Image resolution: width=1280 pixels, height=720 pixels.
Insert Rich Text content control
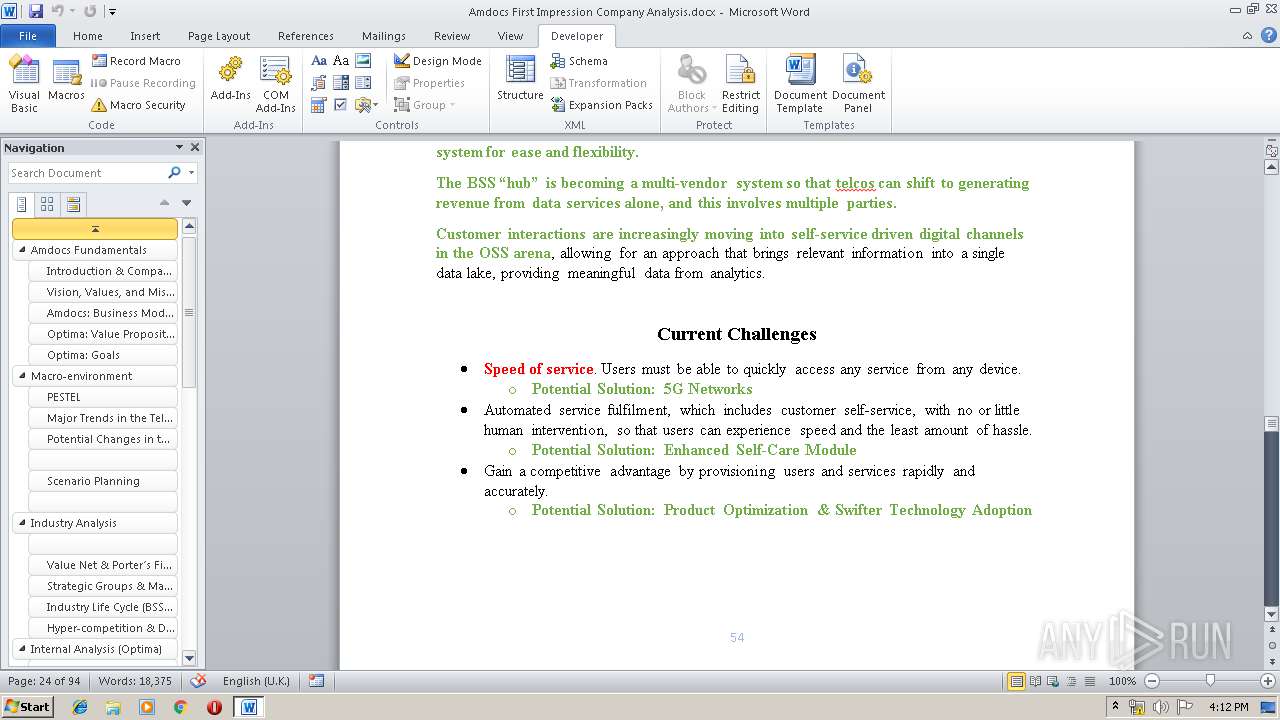click(x=319, y=61)
